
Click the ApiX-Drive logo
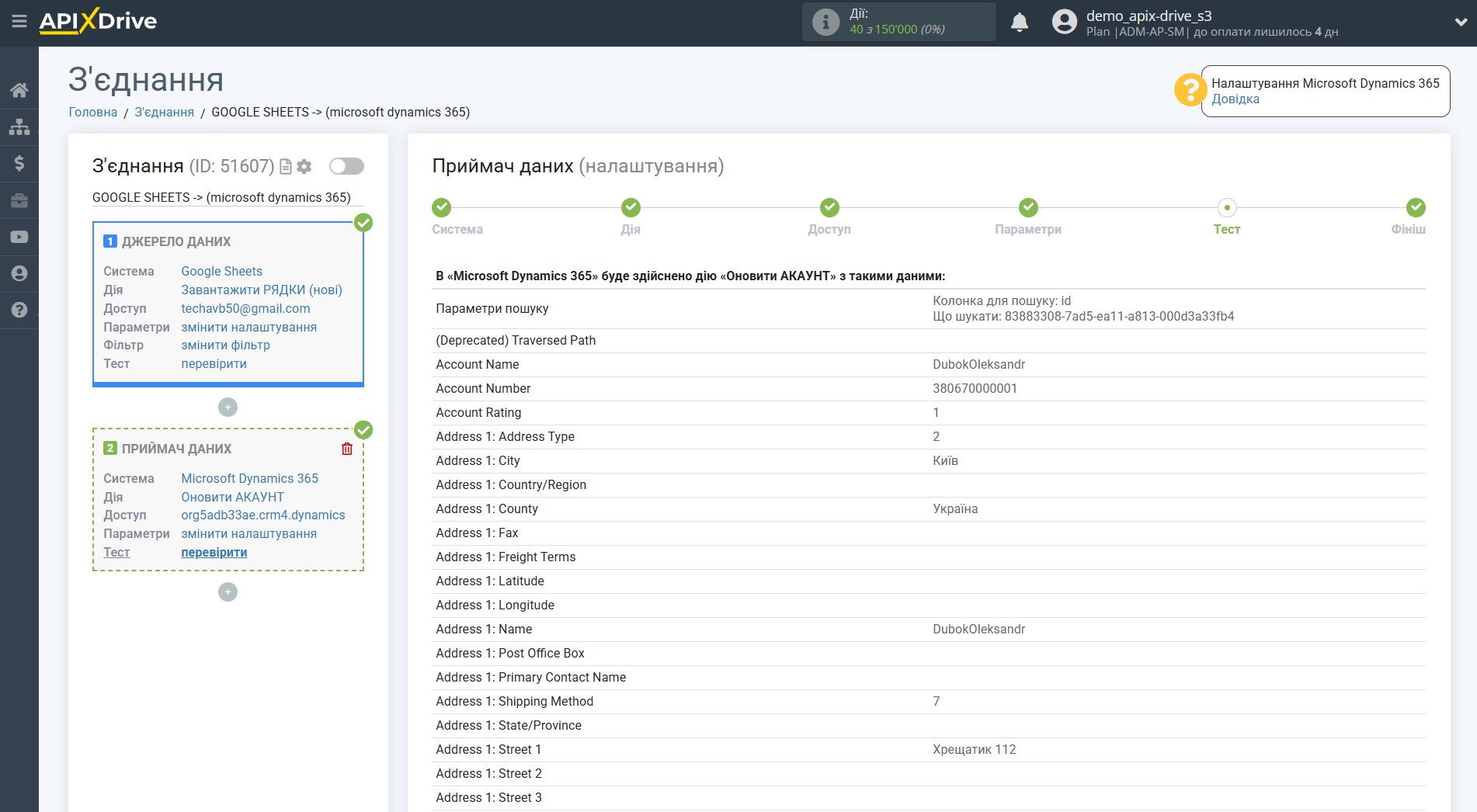pyautogui.click(x=98, y=21)
